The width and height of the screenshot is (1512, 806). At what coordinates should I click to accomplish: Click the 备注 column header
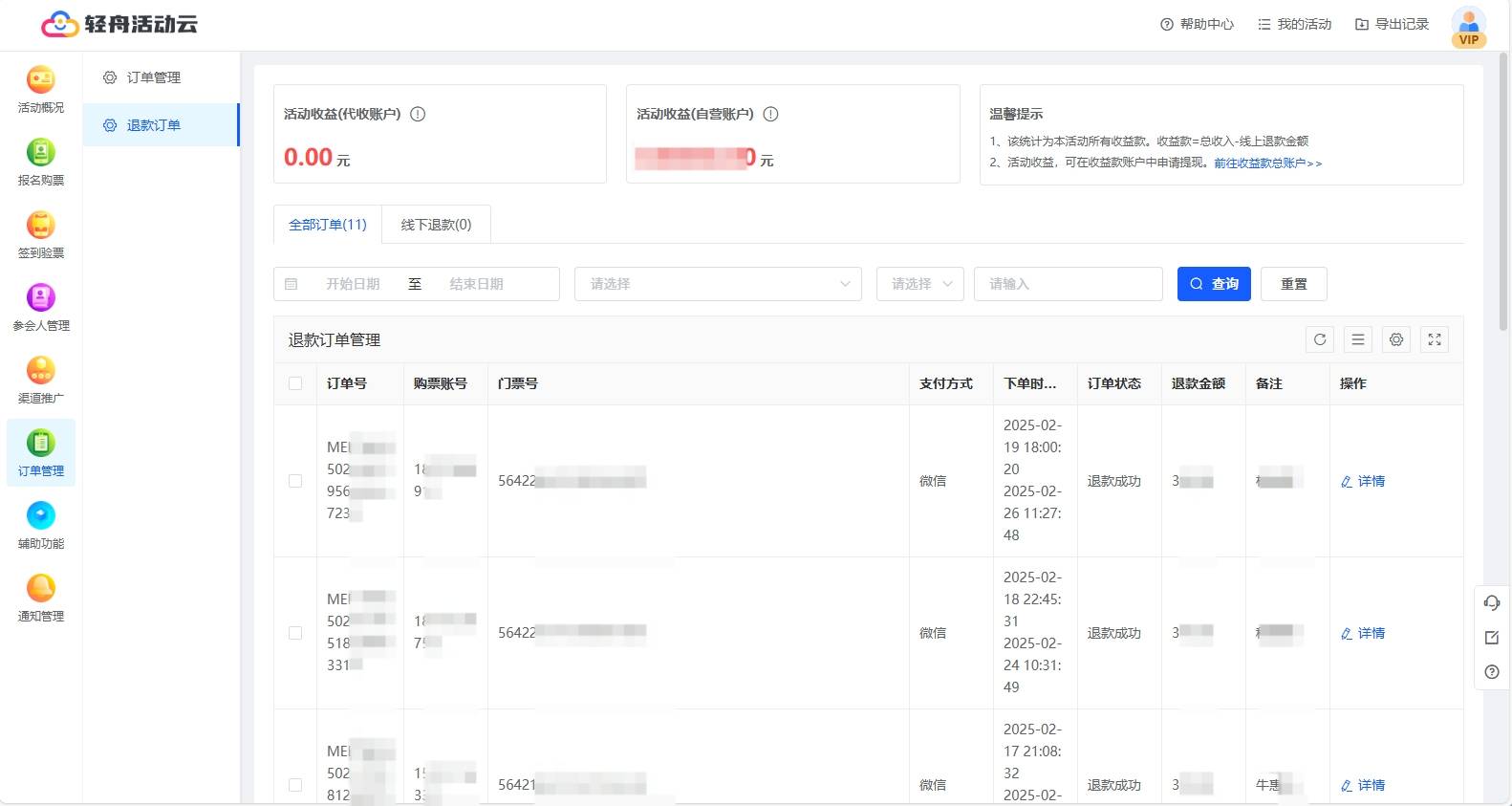[1269, 383]
